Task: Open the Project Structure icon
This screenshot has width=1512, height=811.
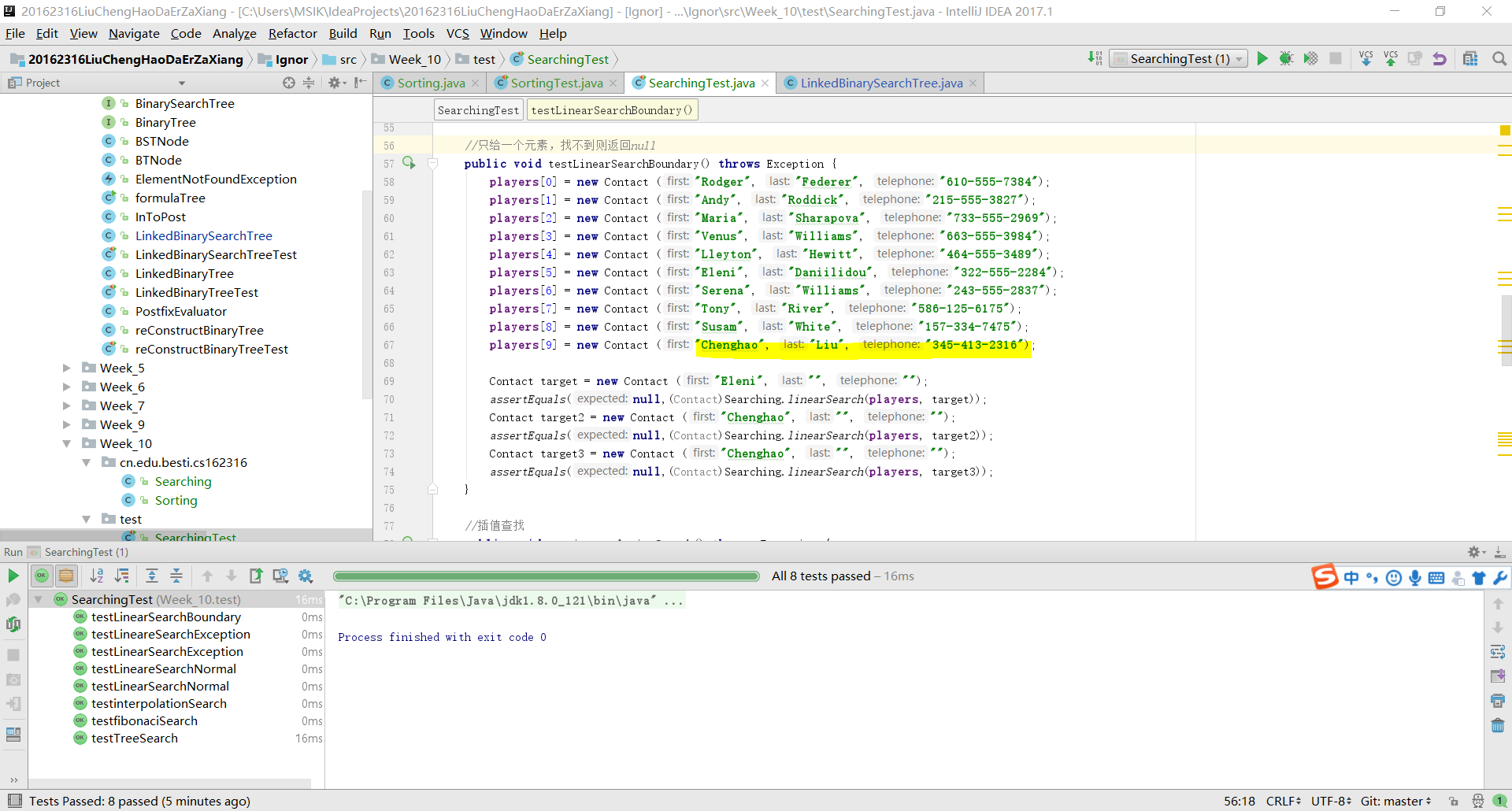Action: 1470,58
